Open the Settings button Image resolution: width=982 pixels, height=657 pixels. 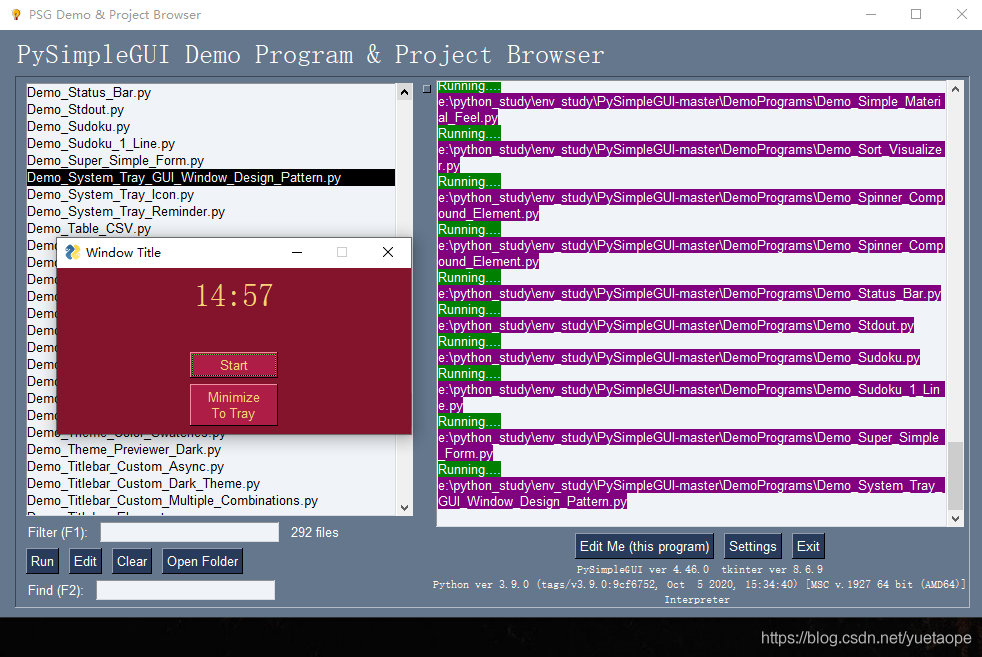753,546
